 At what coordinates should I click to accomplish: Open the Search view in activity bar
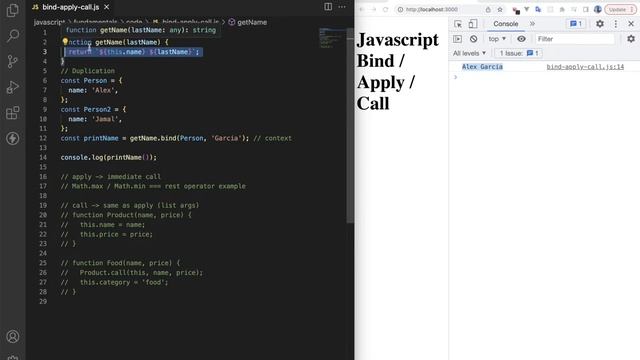(x=13, y=36)
